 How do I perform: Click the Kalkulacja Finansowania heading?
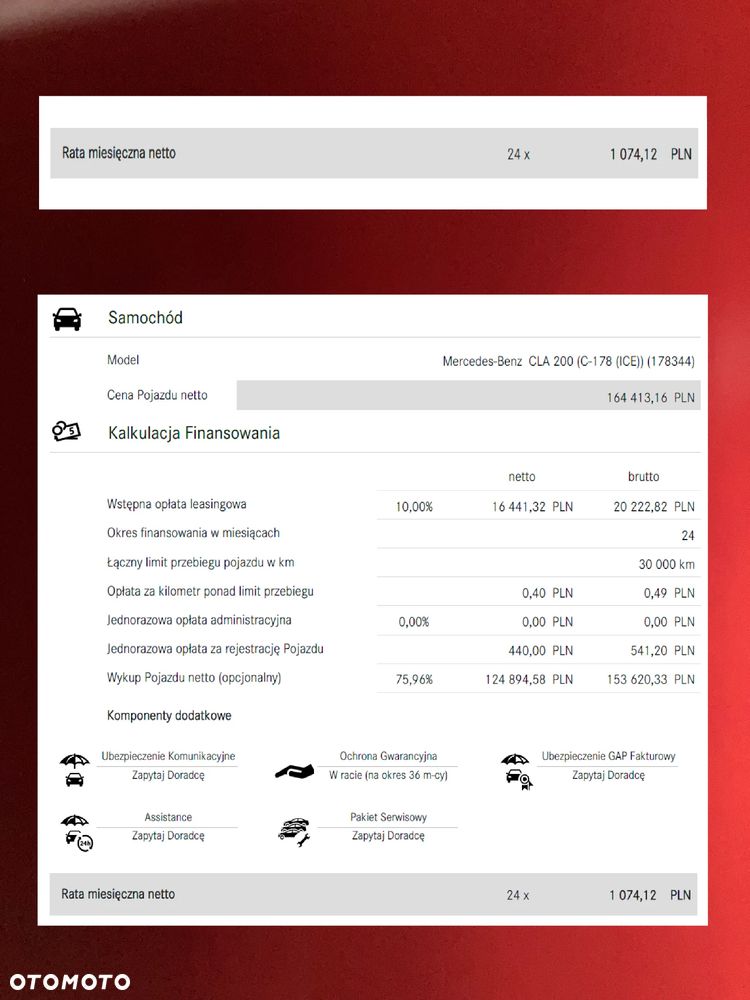[194, 433]
